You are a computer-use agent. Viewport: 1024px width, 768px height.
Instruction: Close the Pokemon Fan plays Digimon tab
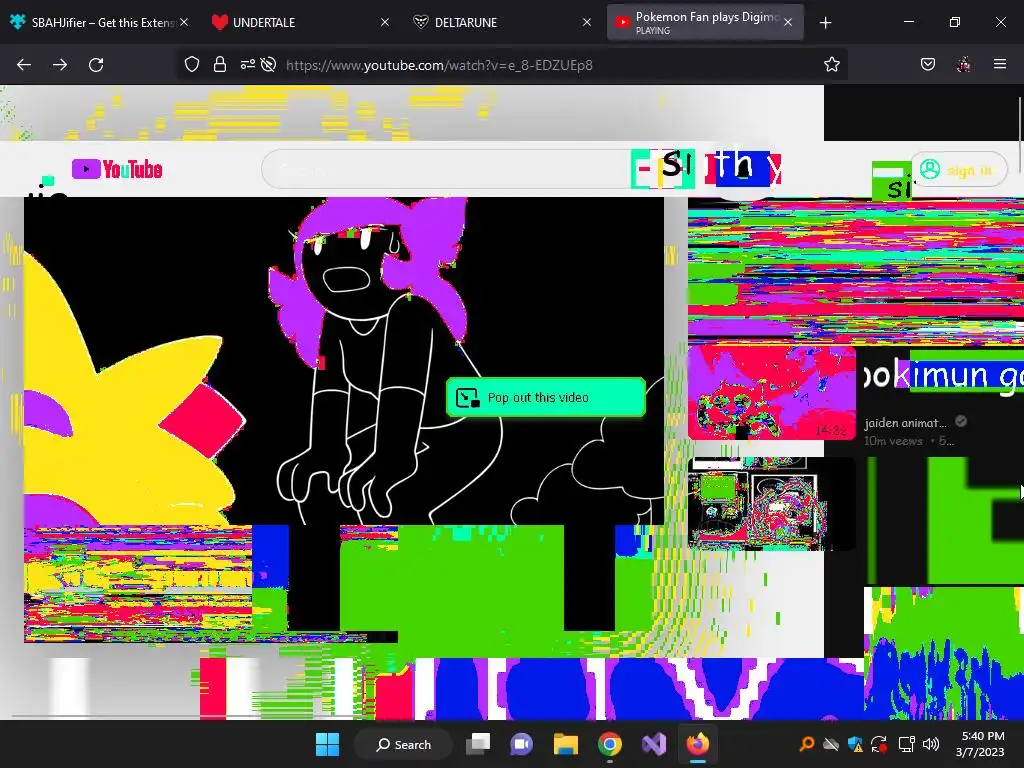(788, 22)
